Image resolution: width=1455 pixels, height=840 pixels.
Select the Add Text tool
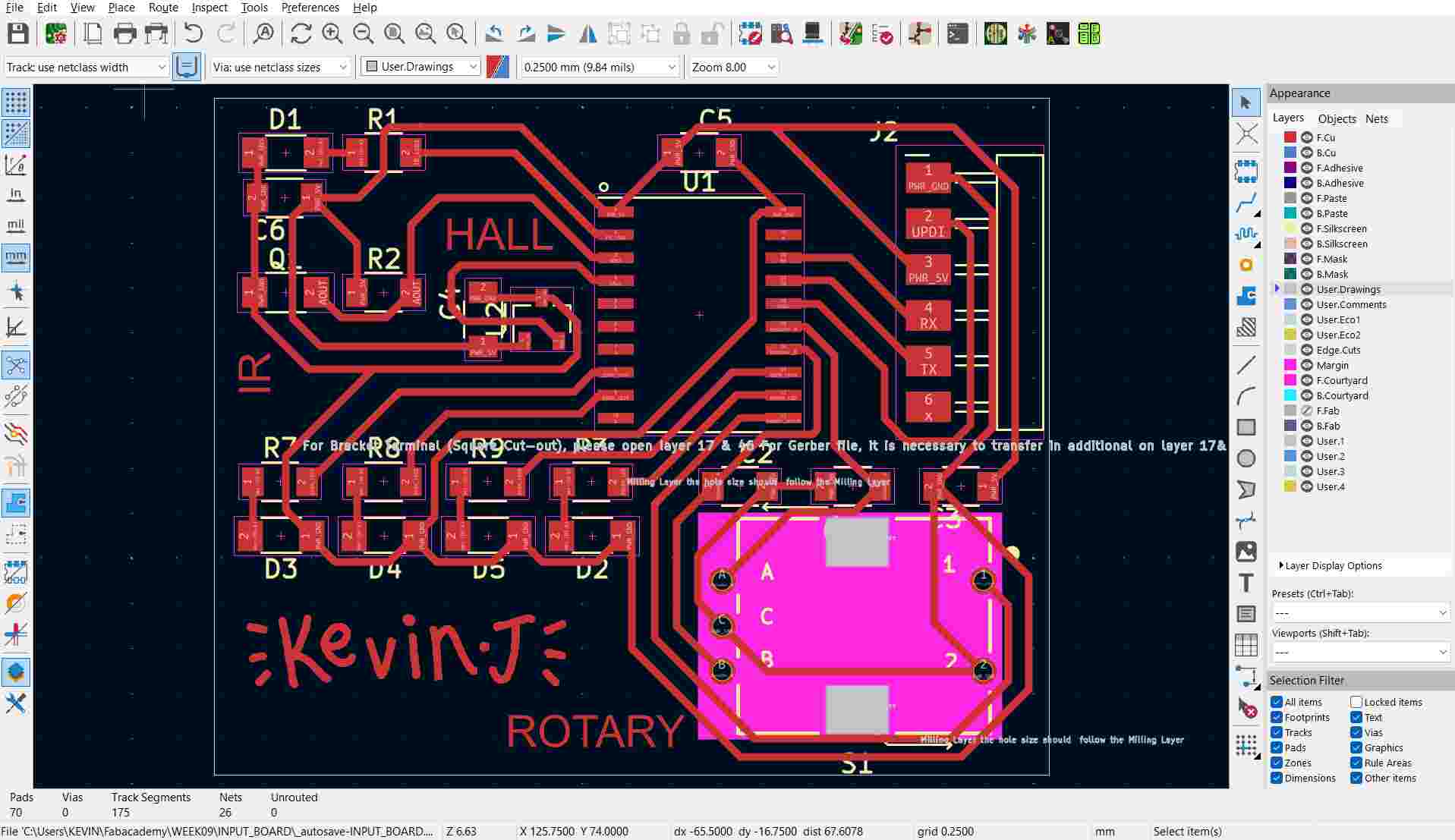coord(1246,583)
